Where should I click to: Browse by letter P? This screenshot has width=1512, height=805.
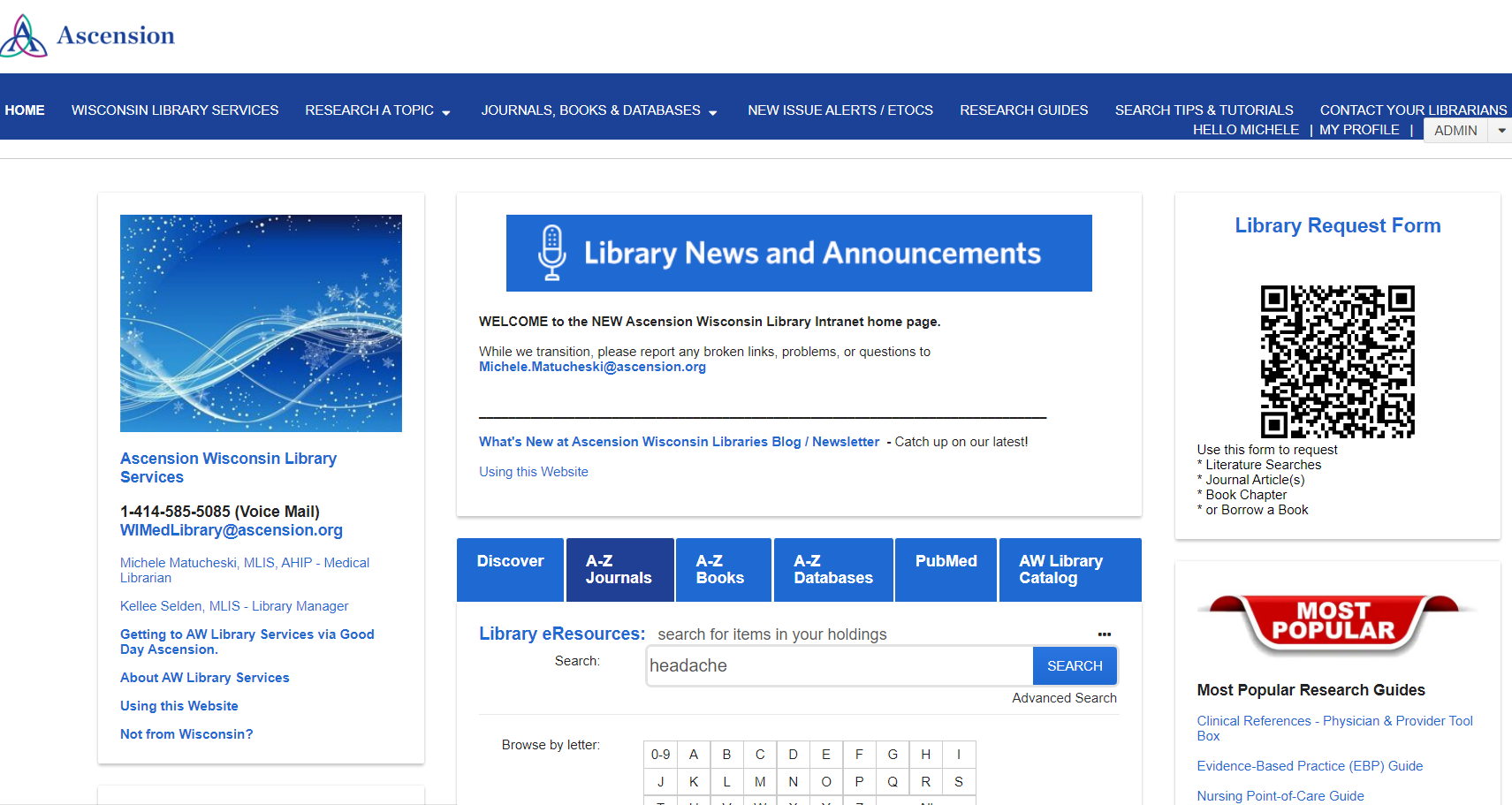859,782
